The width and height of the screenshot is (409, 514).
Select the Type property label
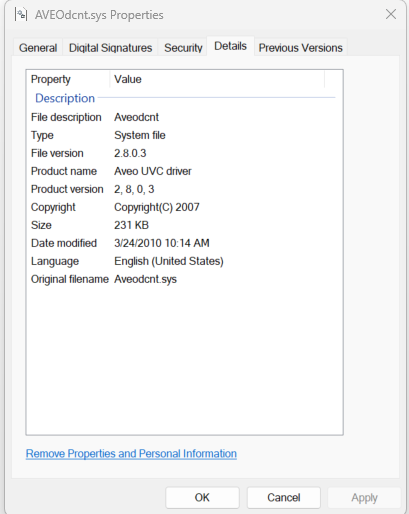point(42,135)
